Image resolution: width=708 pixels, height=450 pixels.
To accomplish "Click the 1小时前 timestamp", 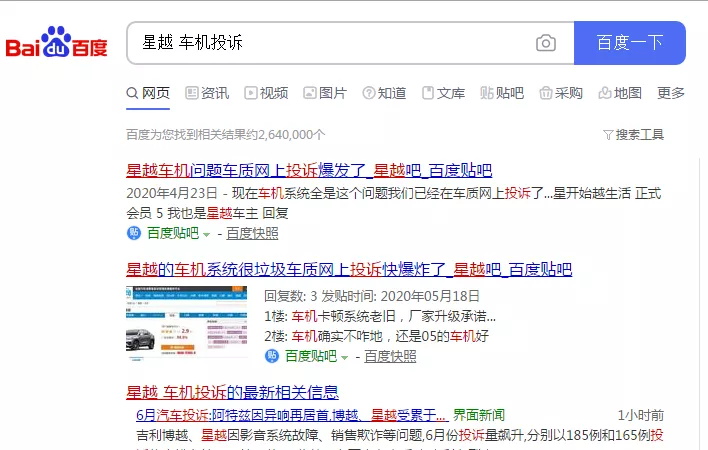I will click(x=641, y=416).
